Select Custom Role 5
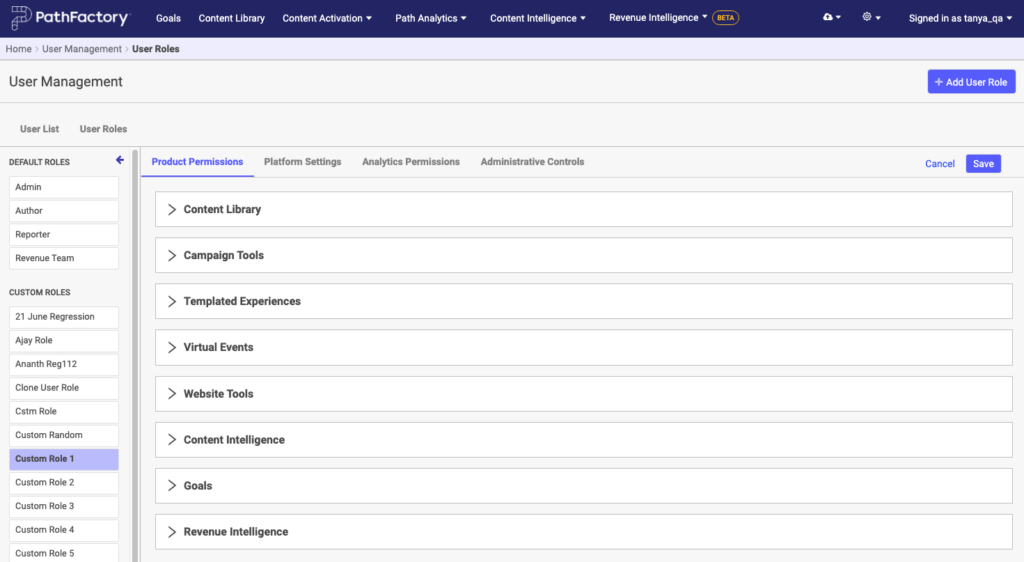 click(64, 553)
